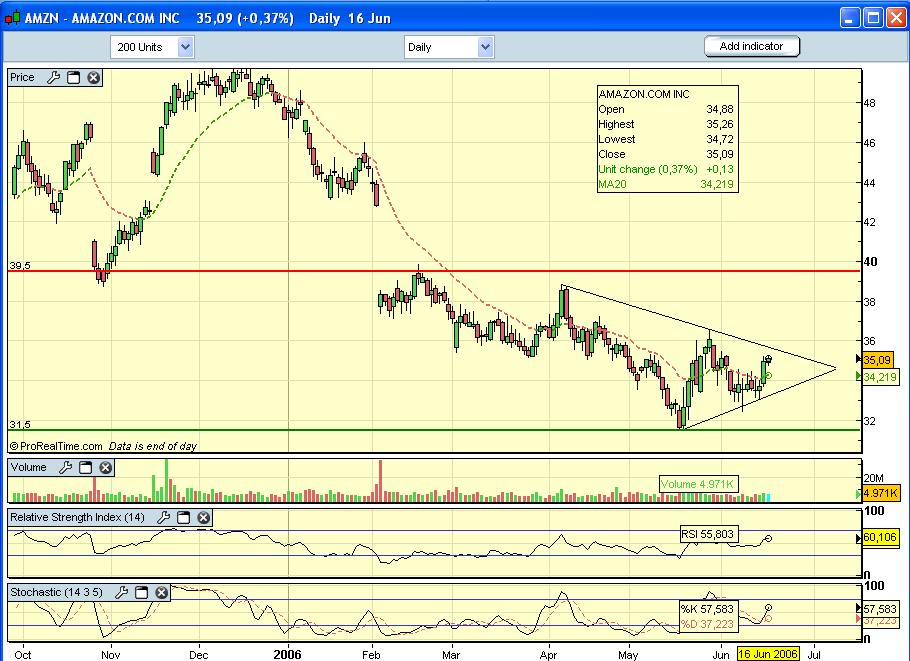Click the 4.971K volume axis tag
910x661 pixels.
[880, 493]
